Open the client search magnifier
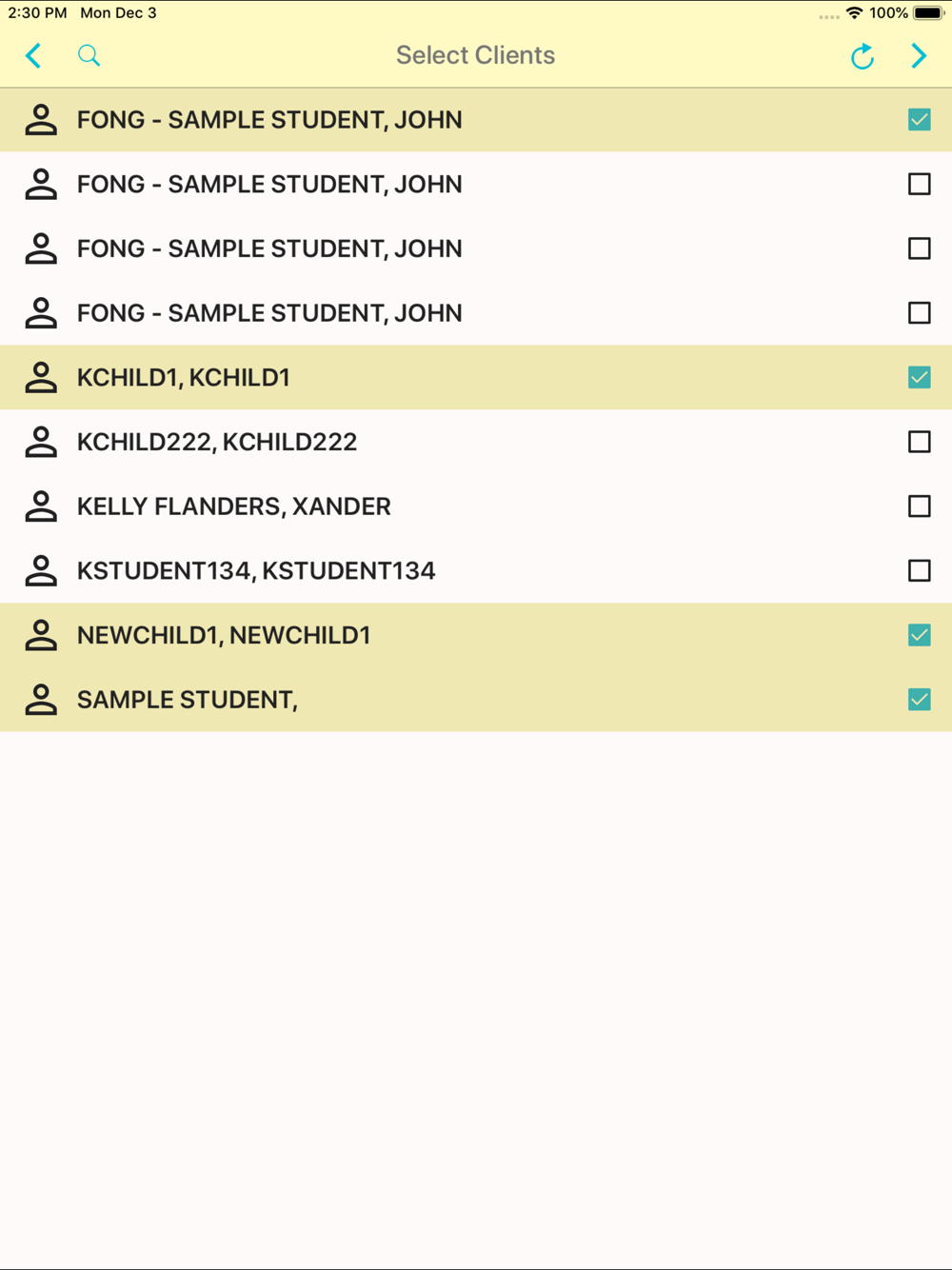952x1270 pixels. click(89, 56)
